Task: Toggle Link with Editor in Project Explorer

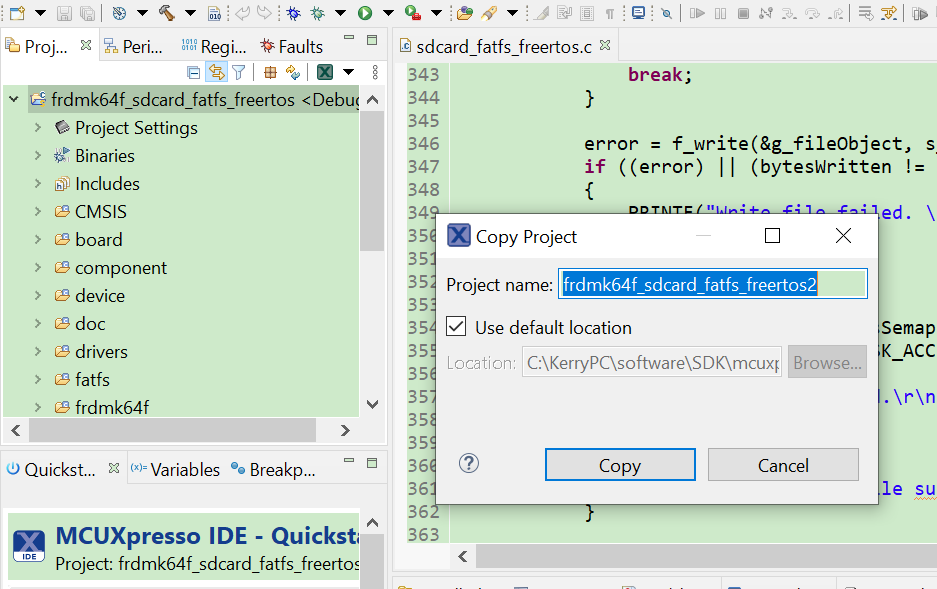Action: [217, 71]
